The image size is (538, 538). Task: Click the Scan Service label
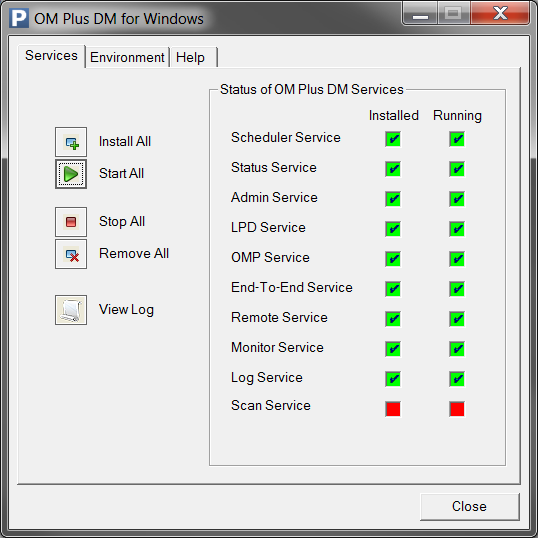tap(271, 406)
